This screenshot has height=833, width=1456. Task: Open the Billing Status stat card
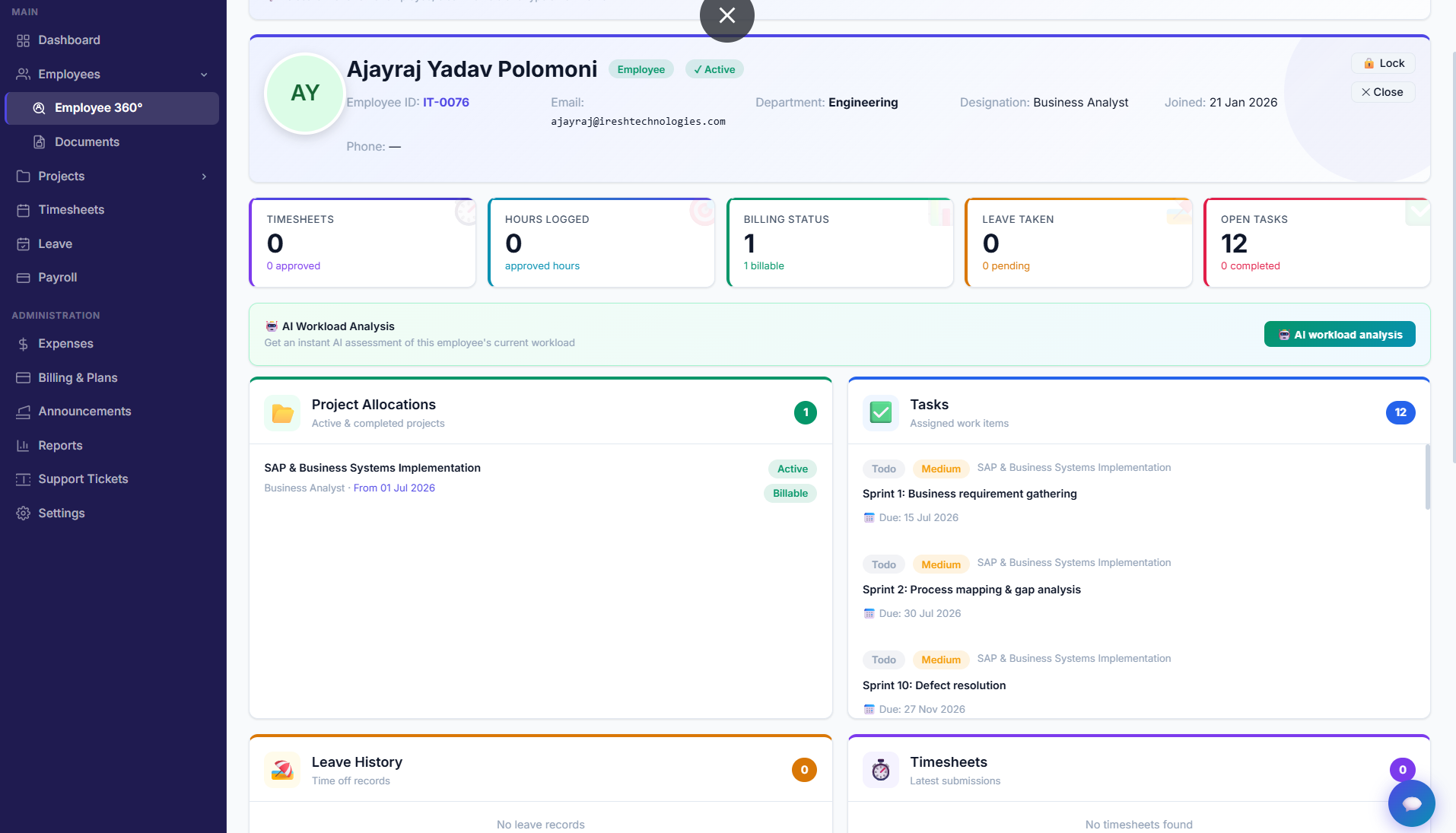coord(840,243)
